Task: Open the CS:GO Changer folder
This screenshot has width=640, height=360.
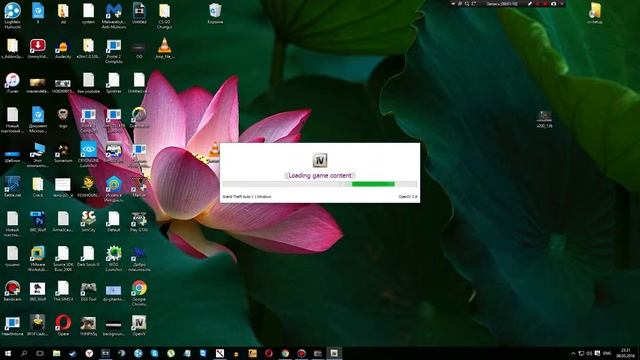Action: coord(164,15)
